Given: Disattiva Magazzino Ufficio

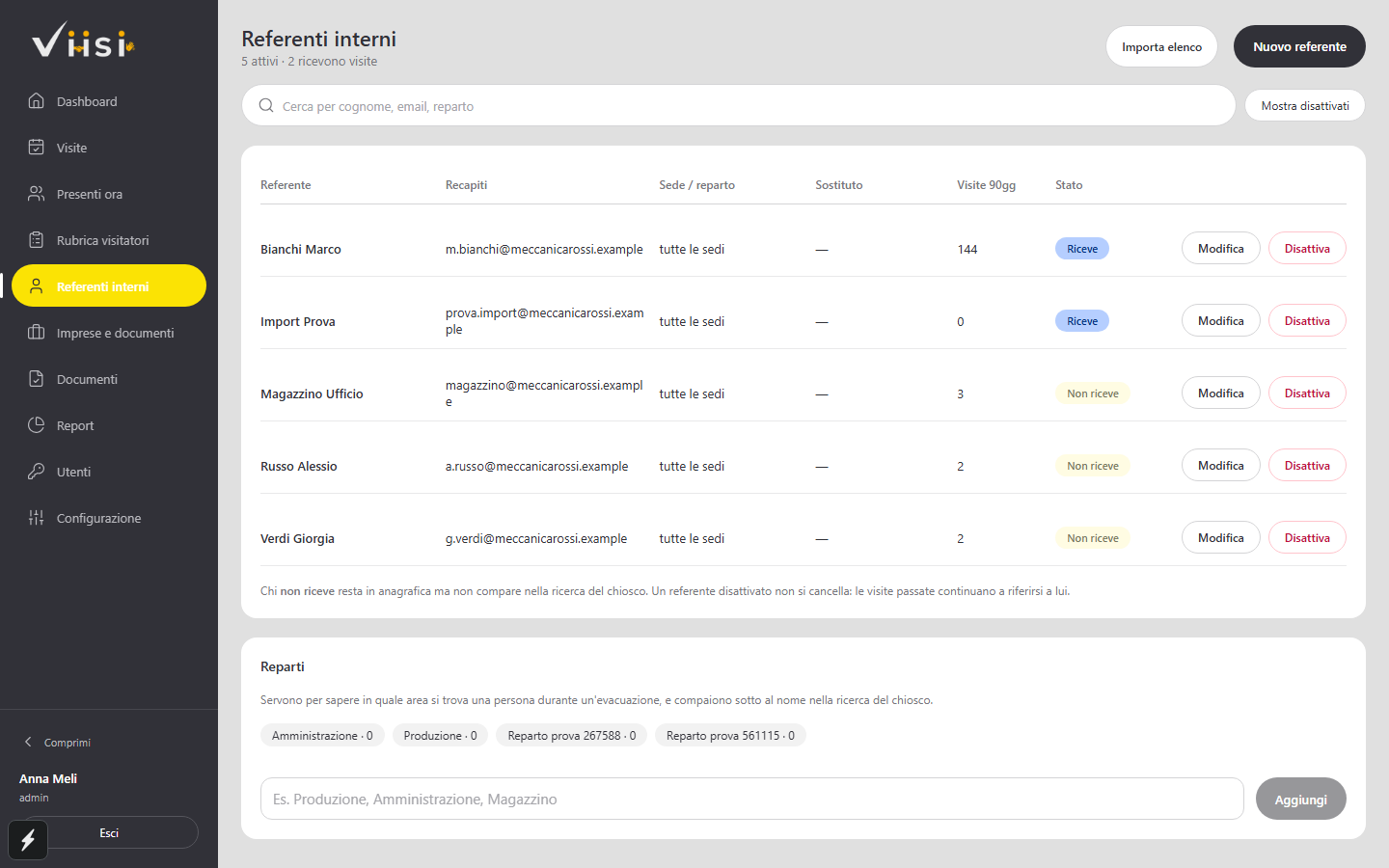Looking at the screenshot, I should coord(1307,393).
